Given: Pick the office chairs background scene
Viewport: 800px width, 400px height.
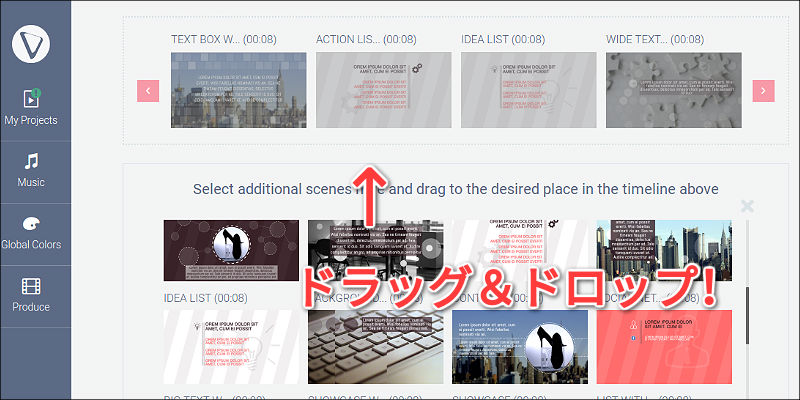Looking at the screenshot, I should coord(376,251).
